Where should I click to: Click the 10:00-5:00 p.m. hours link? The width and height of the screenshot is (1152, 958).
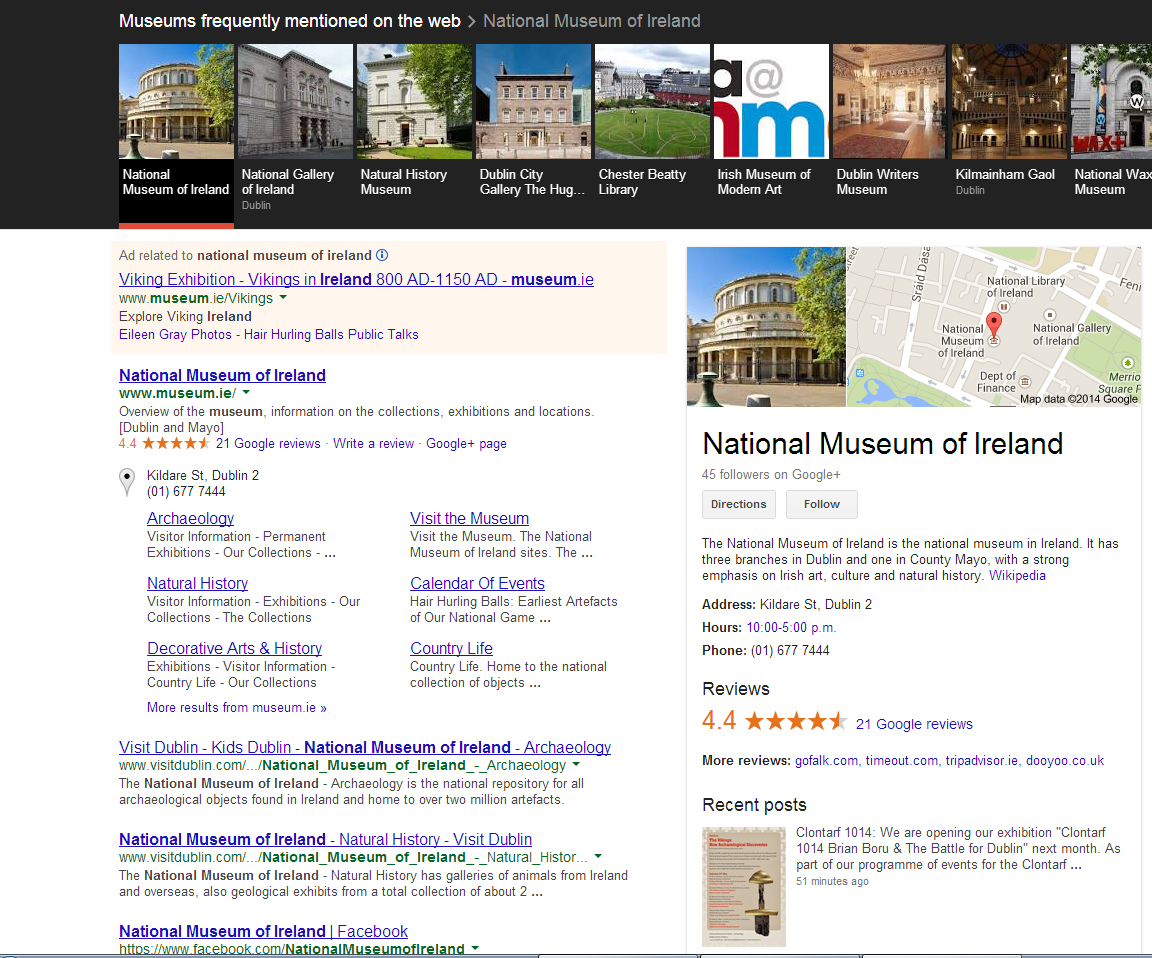click(x=791, y=627)
